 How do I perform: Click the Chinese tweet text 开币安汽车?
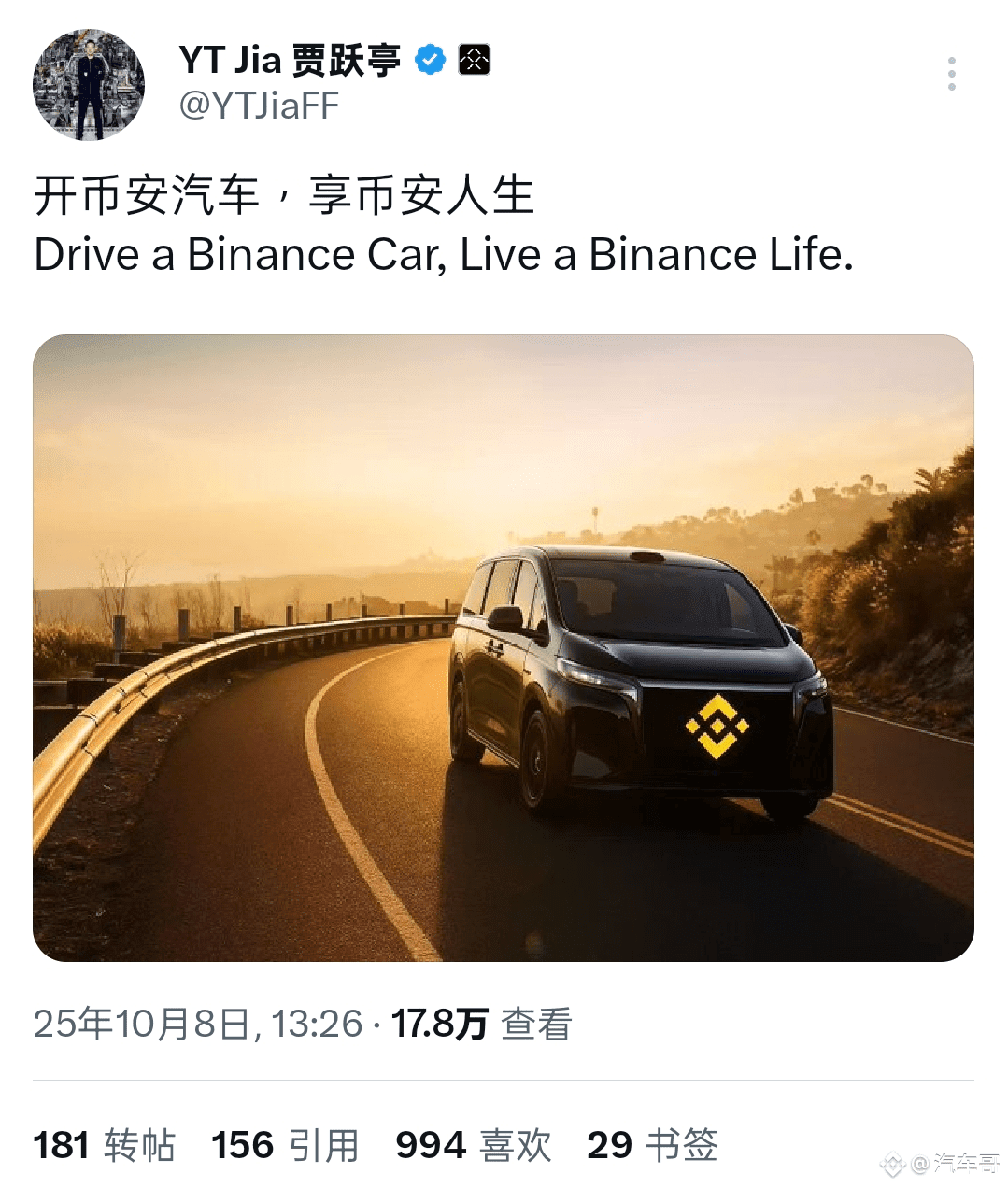tap(147, 197)
